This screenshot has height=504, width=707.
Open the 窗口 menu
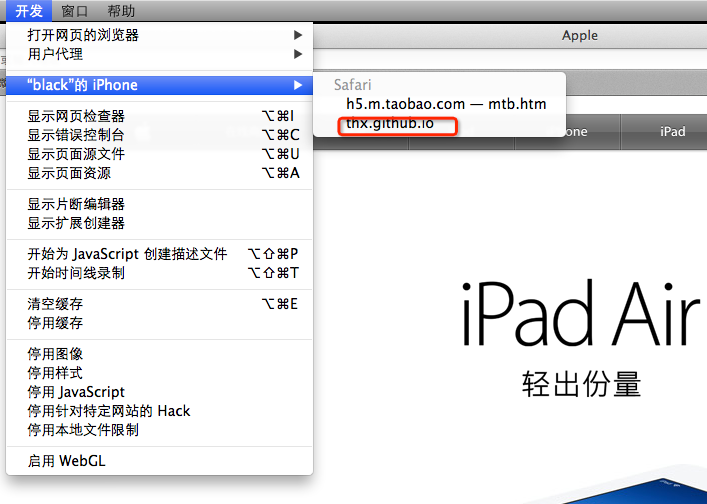coord(74,10)
